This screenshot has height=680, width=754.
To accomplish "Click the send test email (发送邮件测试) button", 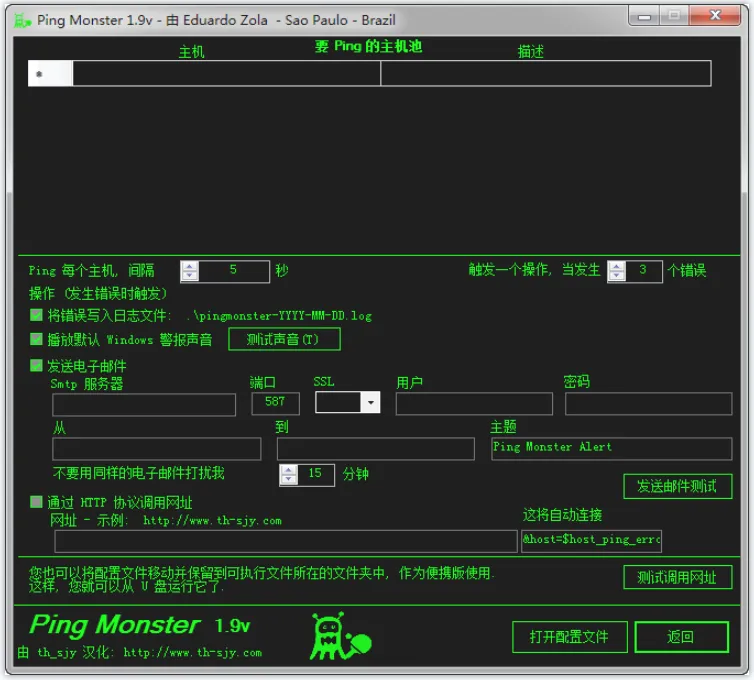I will click(677, 486).
